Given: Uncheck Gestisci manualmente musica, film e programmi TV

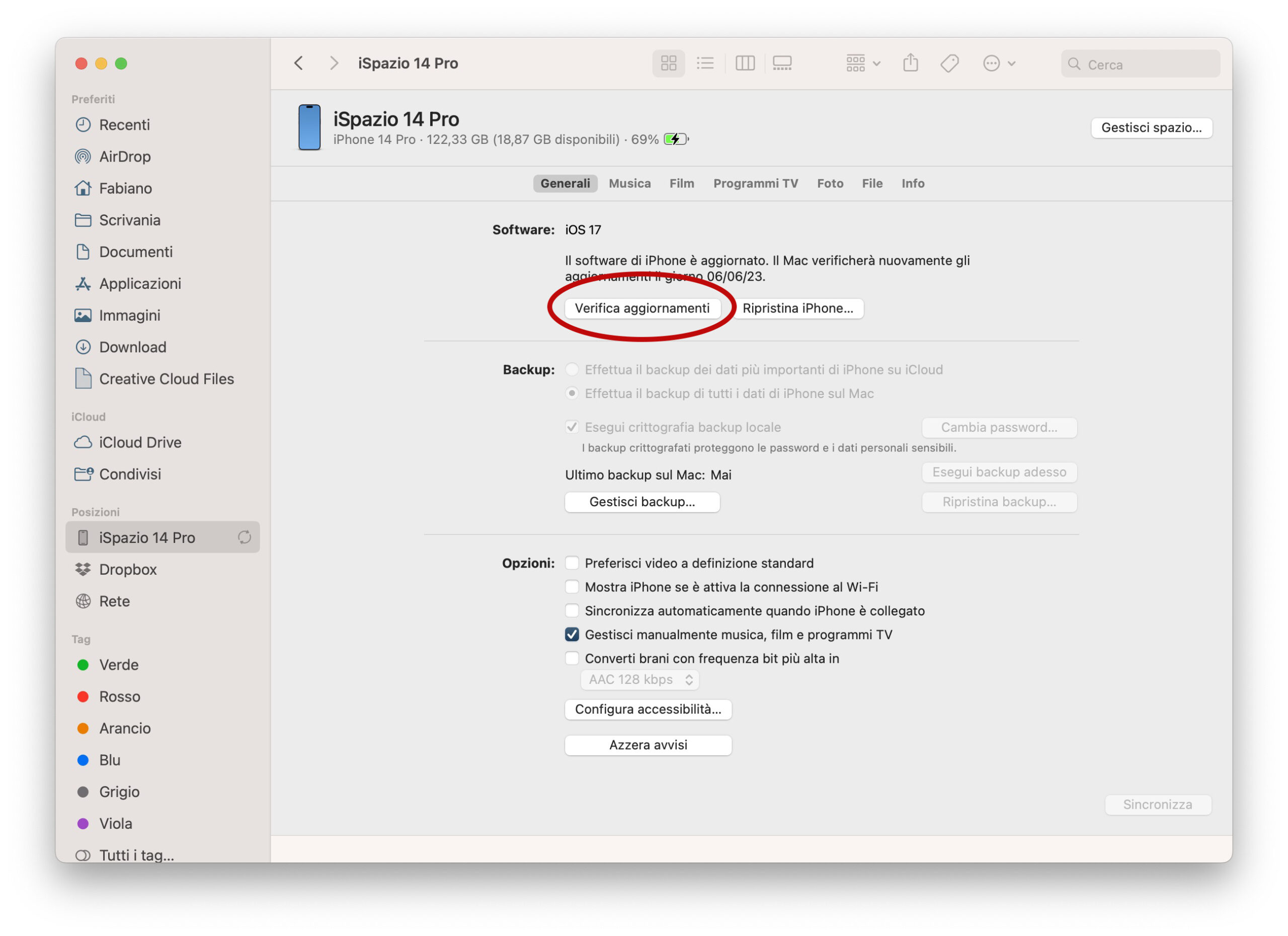Looking at the screenshot, I should click(x=572, y=635).
